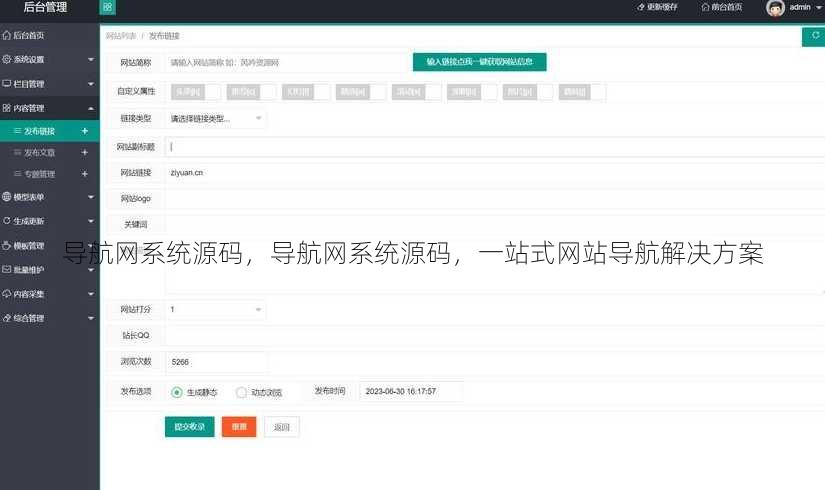The image size is (825, 490).
Task: Click the plus icon beside 发布链接
Action: click(85, 131)
